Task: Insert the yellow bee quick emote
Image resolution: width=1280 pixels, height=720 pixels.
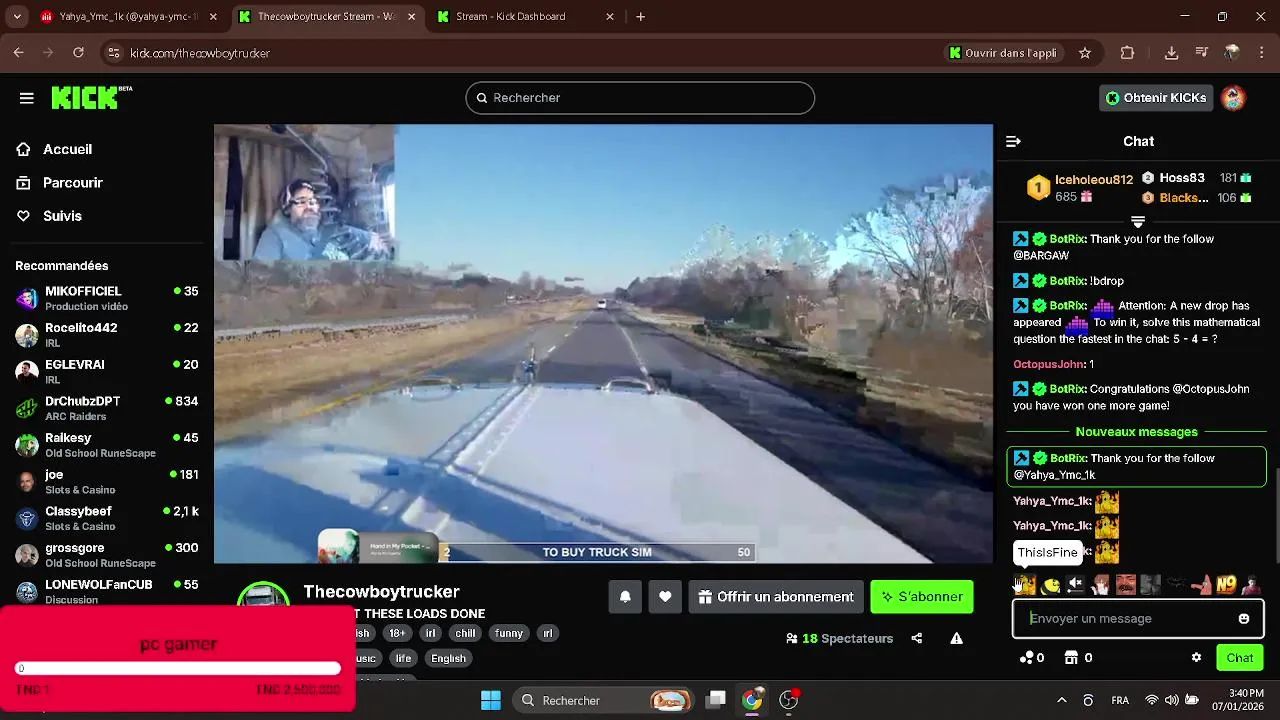Action: (1051, 585)
